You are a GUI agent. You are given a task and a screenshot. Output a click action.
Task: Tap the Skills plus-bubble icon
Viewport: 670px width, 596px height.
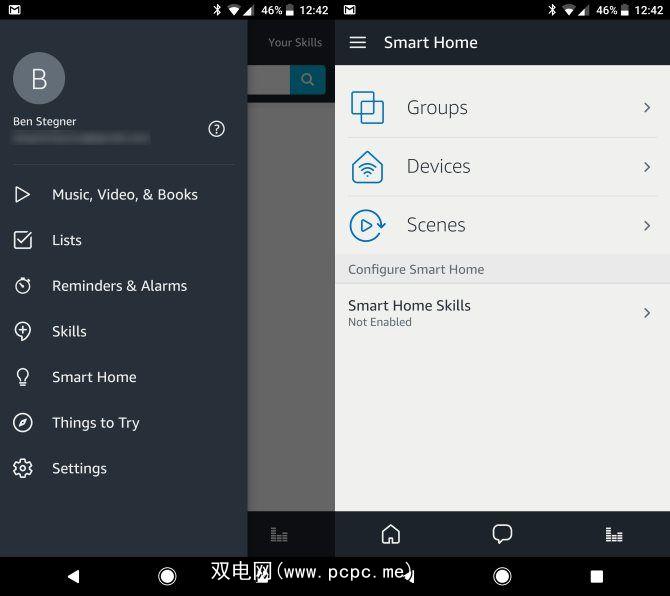23,331
